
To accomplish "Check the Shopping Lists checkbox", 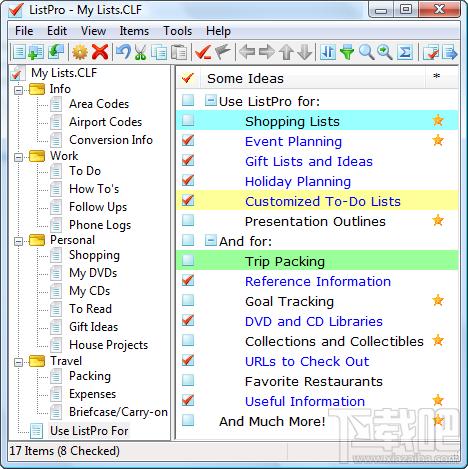I will tap(188, 120).
